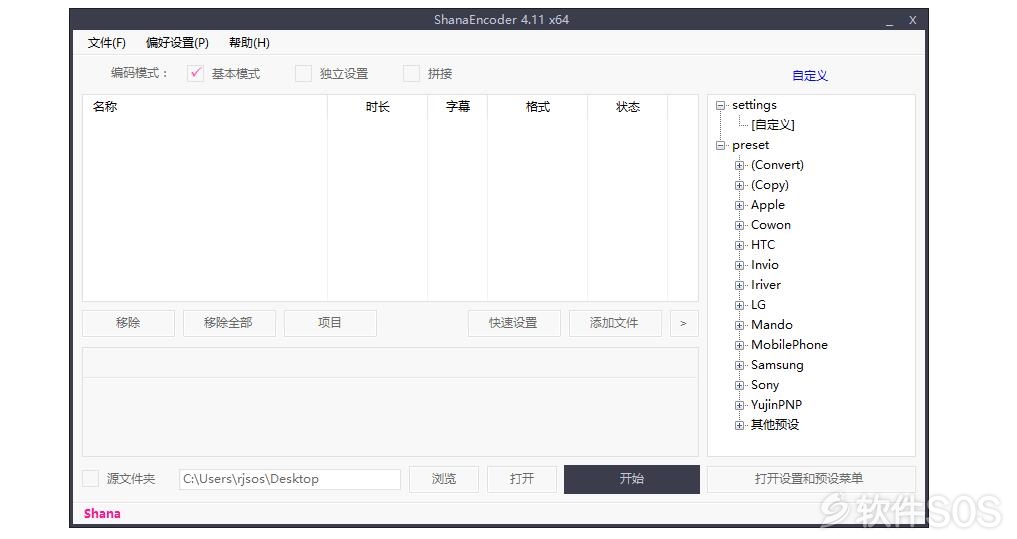Expand the HTC preset node

pos(739,245)
